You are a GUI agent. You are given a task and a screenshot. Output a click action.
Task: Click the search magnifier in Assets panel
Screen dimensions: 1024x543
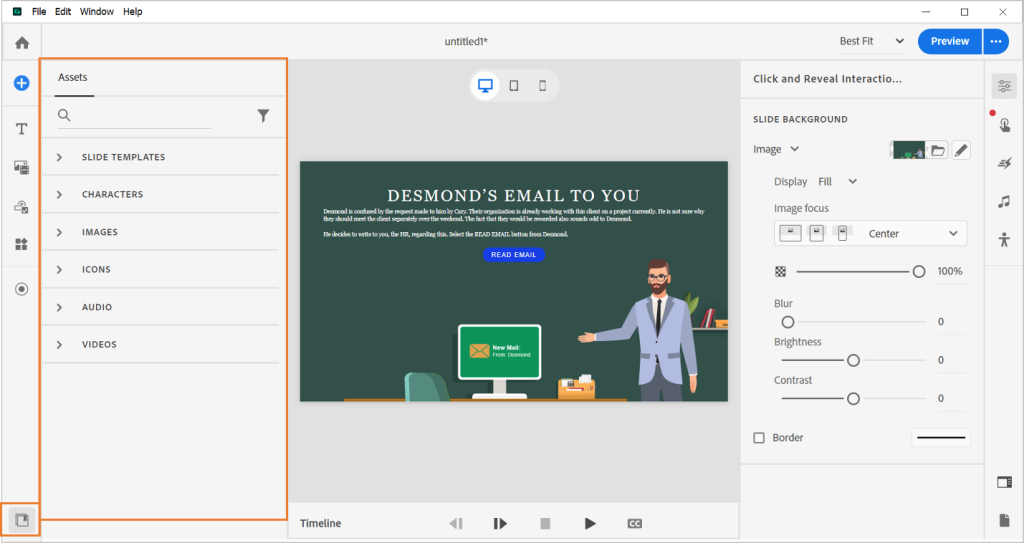tap(64, 115)
